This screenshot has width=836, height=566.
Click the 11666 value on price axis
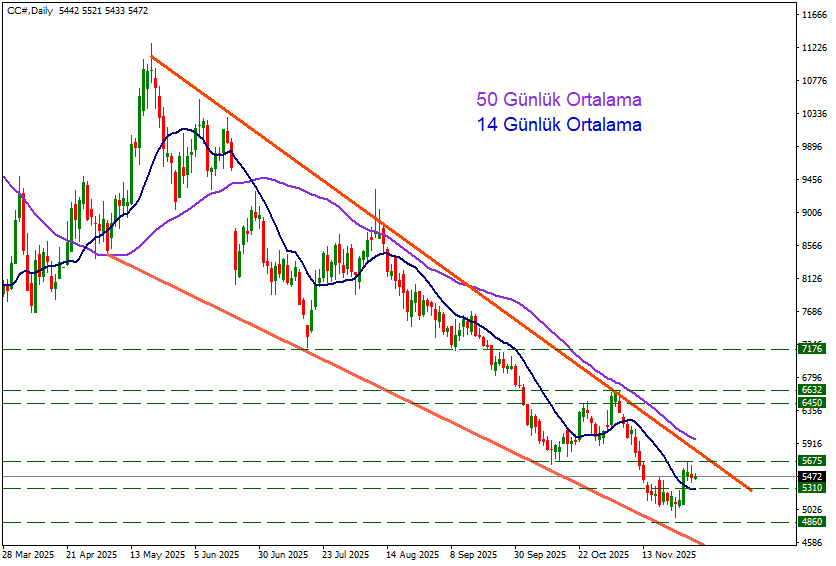(x=813, y=15)
